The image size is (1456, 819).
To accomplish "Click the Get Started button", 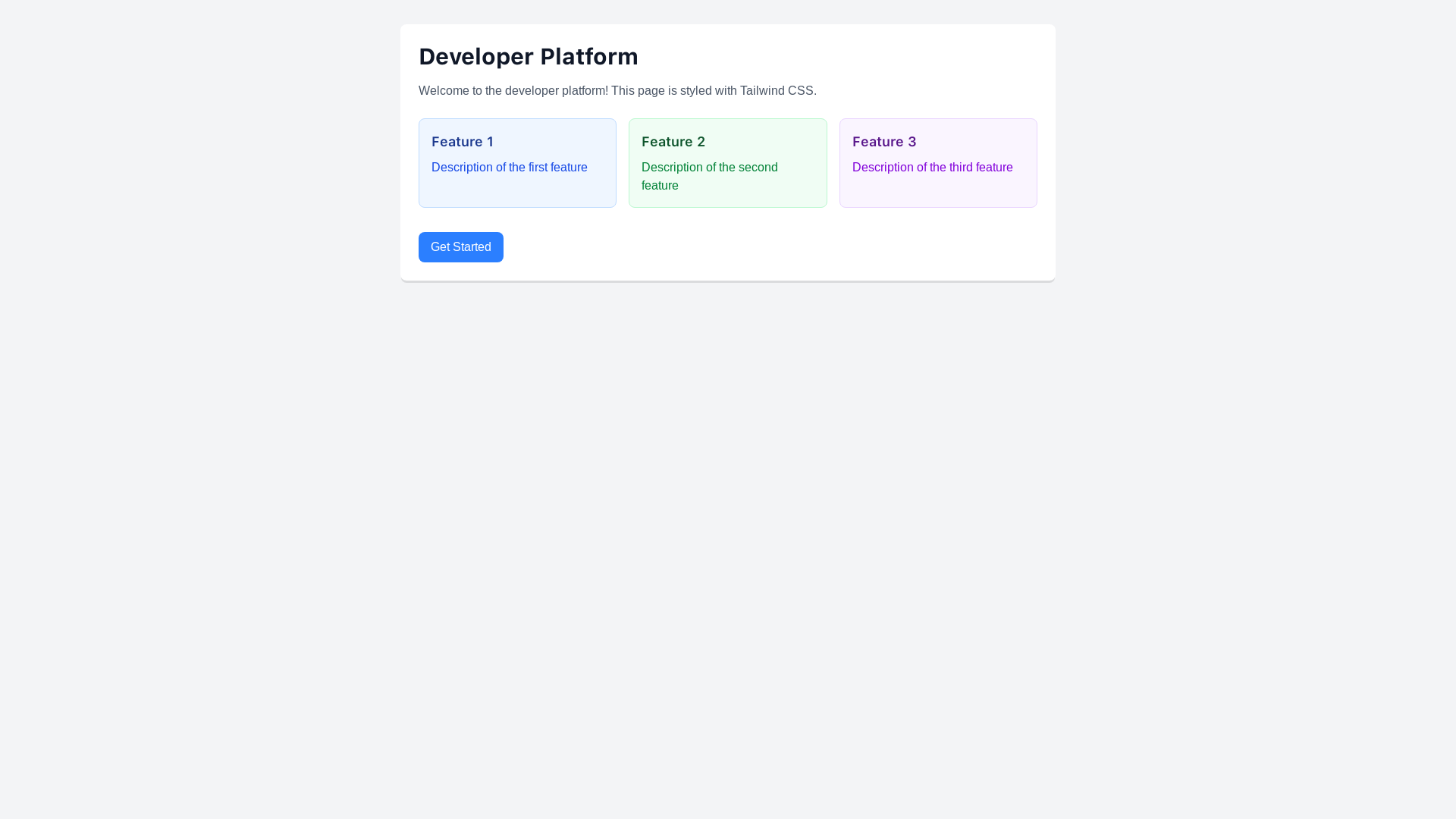I will [460, 247].
